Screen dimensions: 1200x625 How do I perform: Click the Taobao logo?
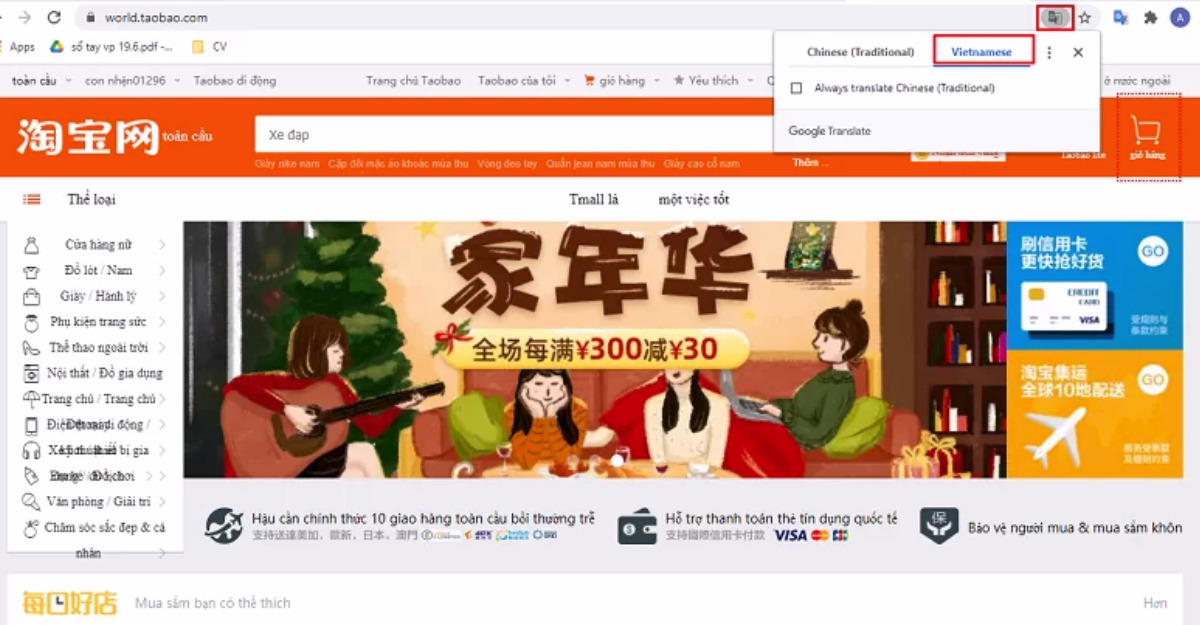88,137
